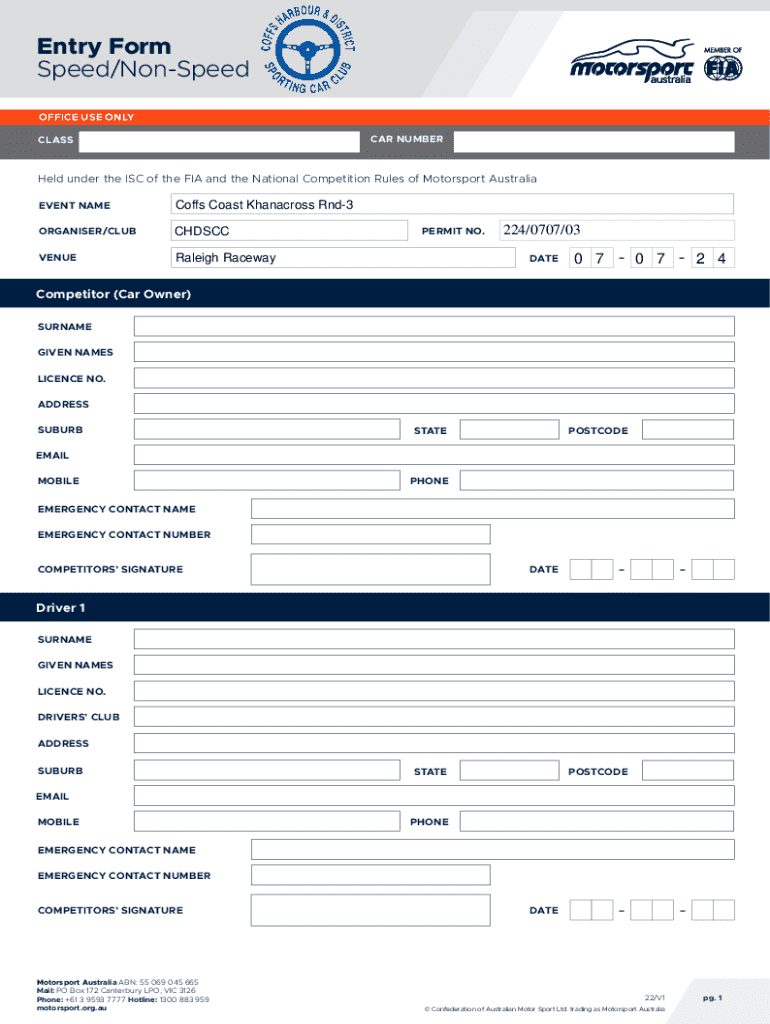
Task: Select the Driver 1 Email field
Action: pos(434,796)
